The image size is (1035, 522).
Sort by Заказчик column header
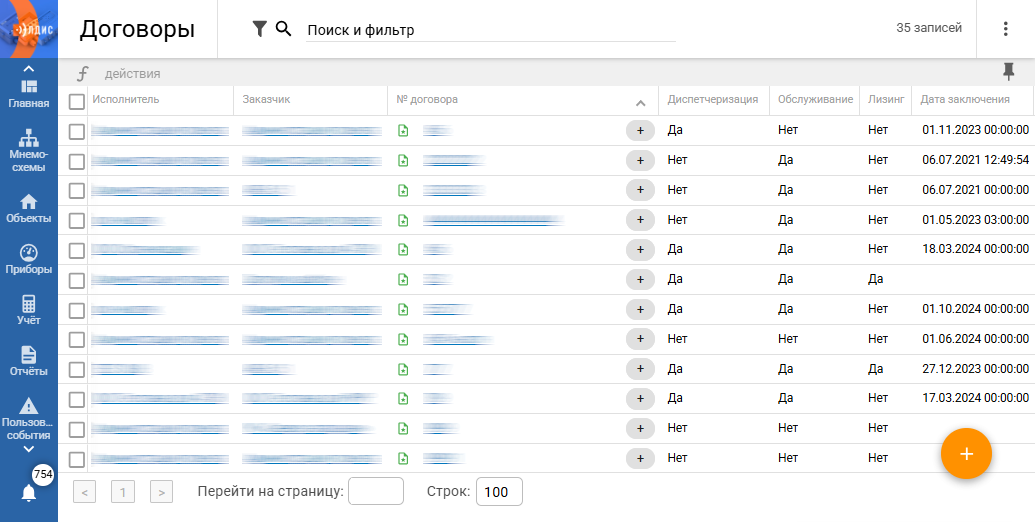[266, 100]
